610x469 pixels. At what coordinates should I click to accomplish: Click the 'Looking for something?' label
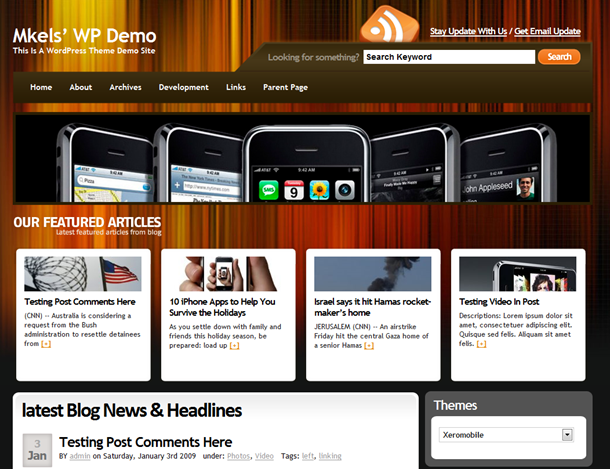pyautogui.click(x=313, y=57)
